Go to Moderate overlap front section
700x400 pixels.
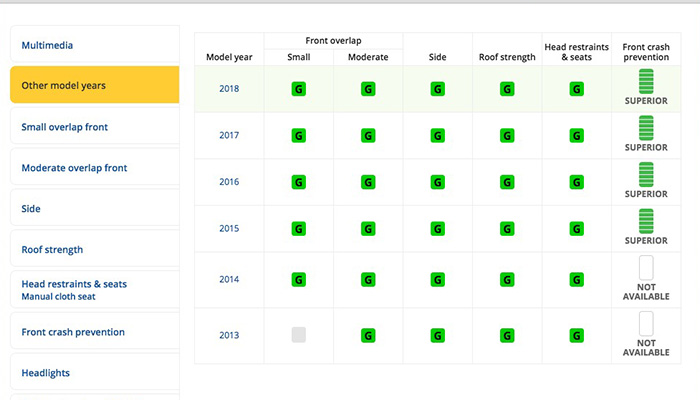(x=95, y=167)
